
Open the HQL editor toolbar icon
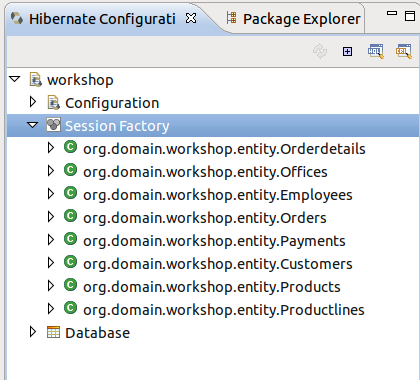(376, 51)
